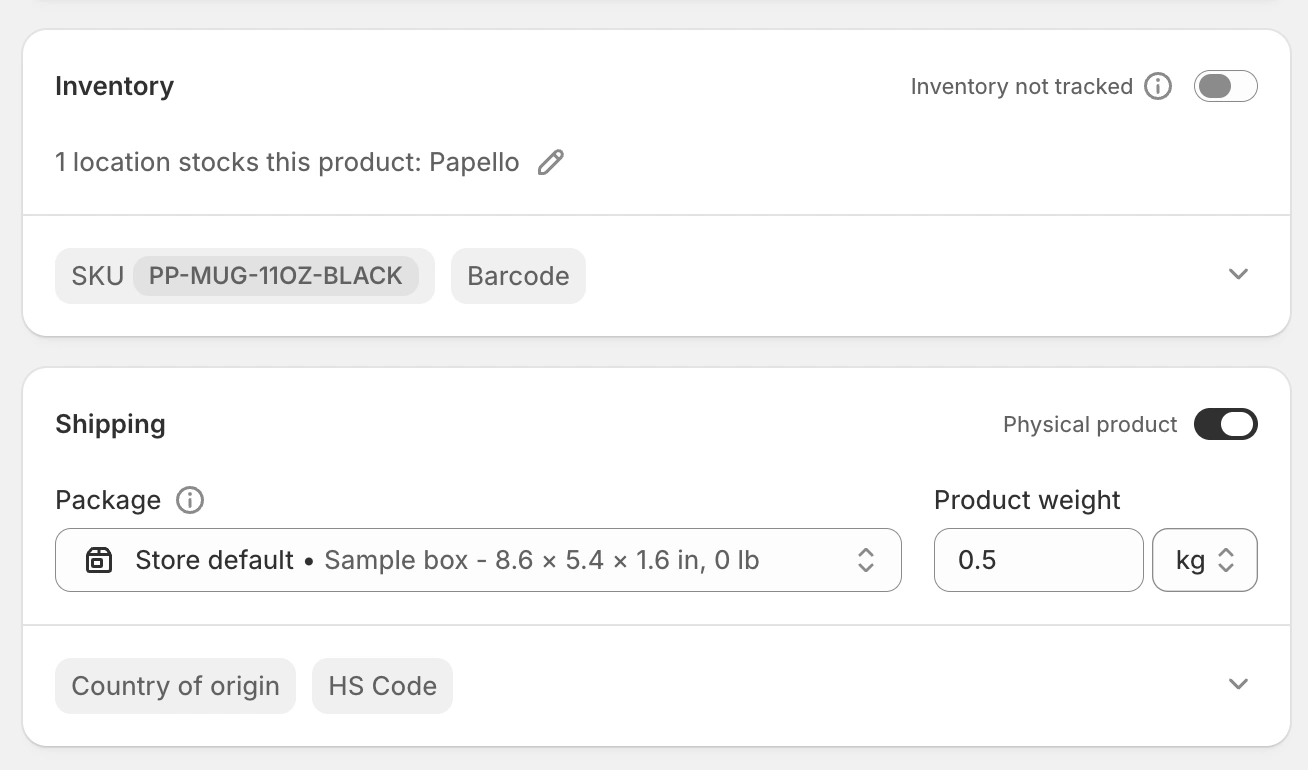
Task: Open the Package selection dropdown
Action: click(x=478, y=560)
